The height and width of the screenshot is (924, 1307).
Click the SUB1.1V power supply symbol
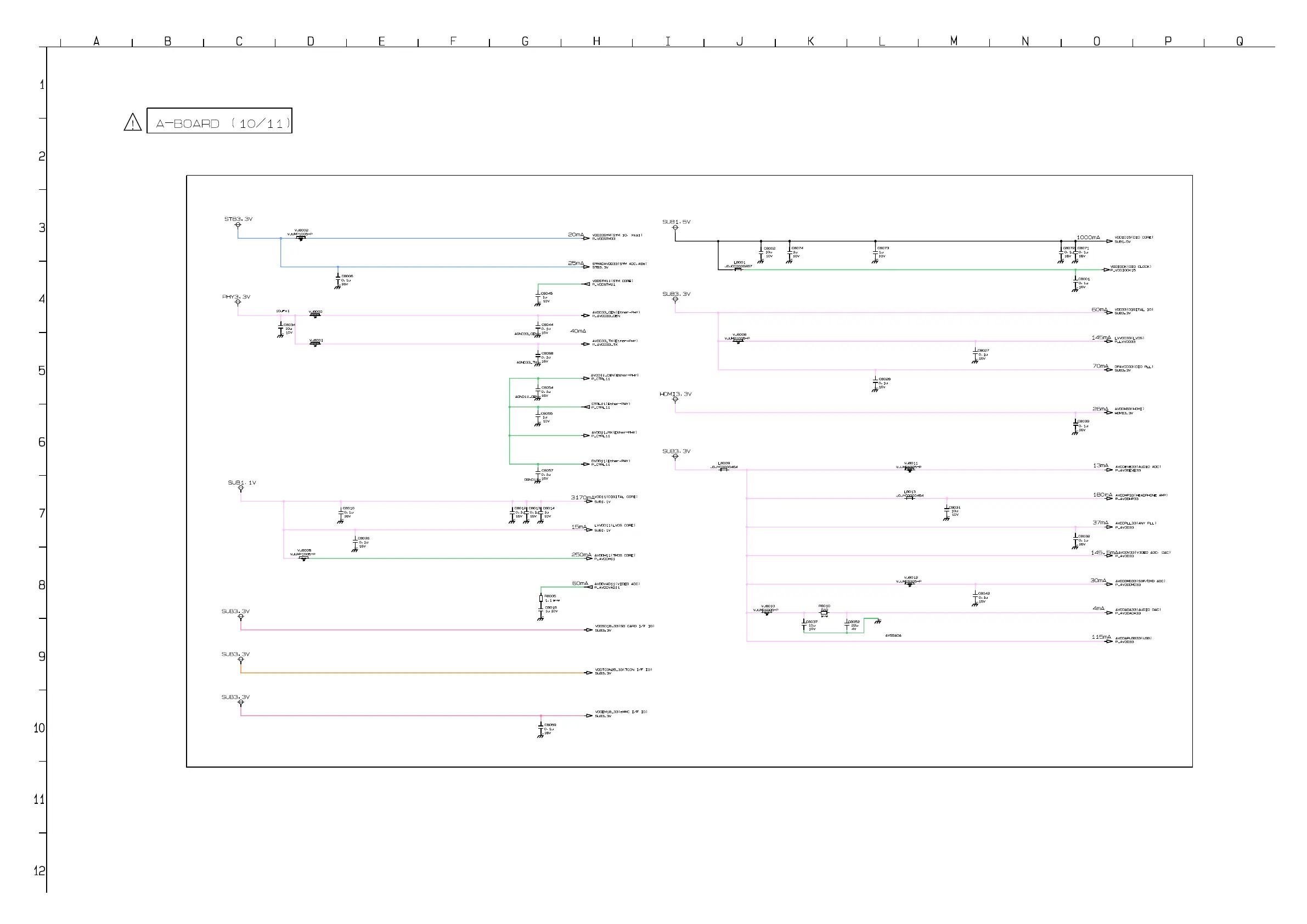click(241, 488)
